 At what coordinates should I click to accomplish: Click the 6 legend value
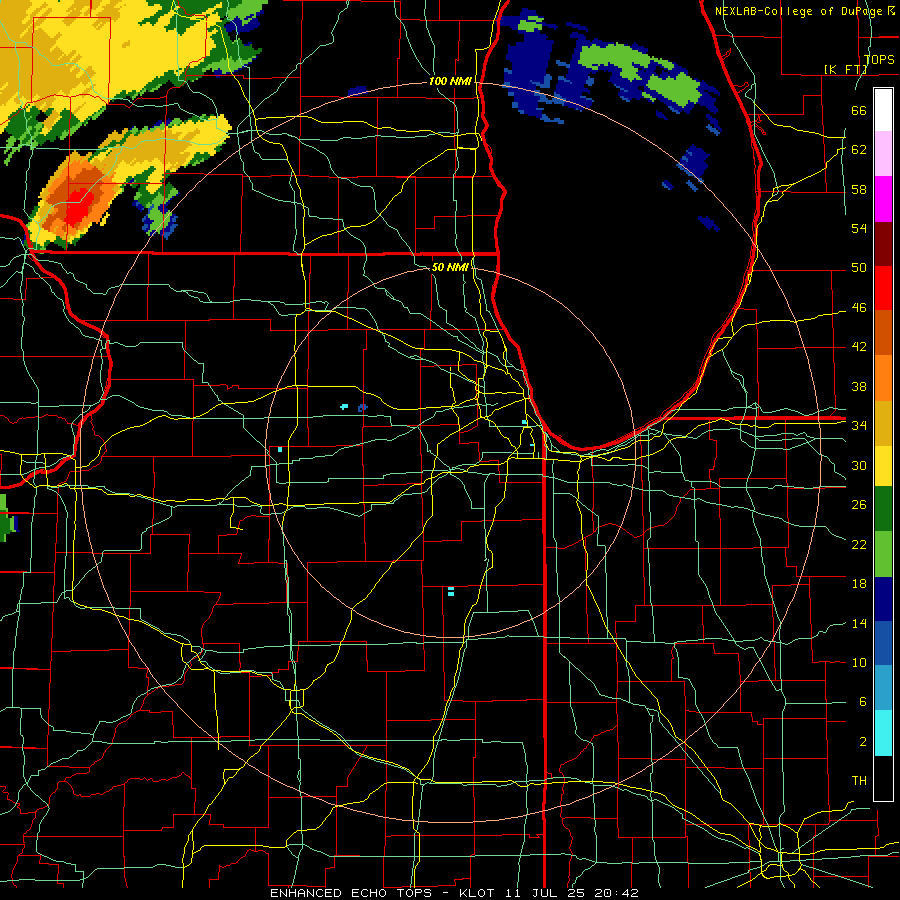[863, 701]
